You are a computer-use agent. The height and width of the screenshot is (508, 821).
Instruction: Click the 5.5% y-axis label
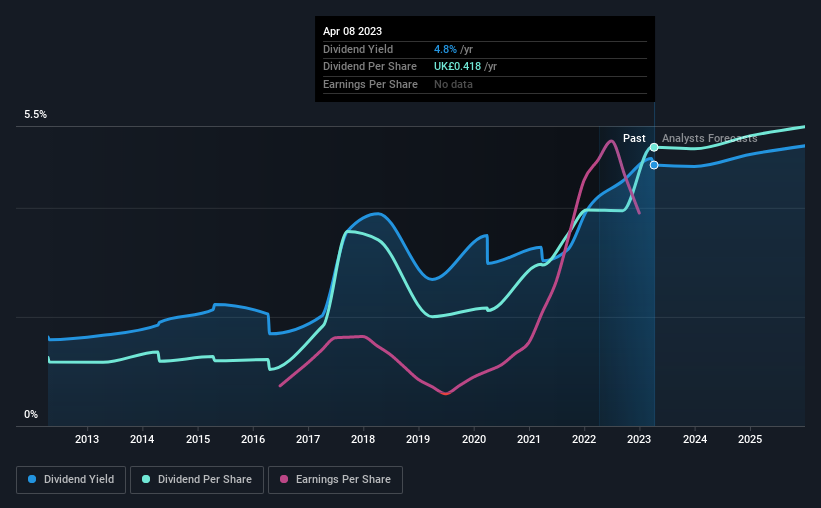(x=36, y=115)
